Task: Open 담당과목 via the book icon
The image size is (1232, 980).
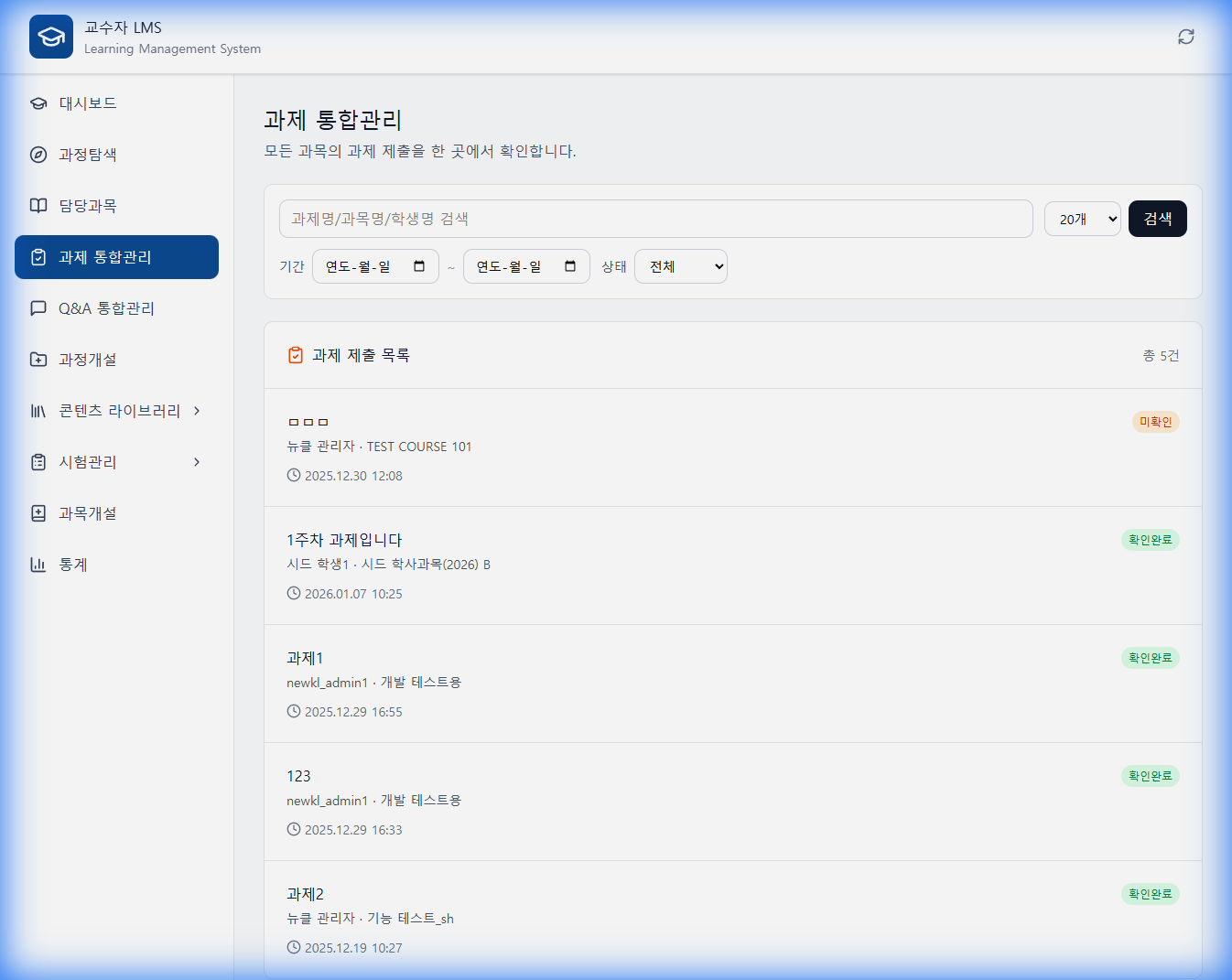Action: (38, 206)
